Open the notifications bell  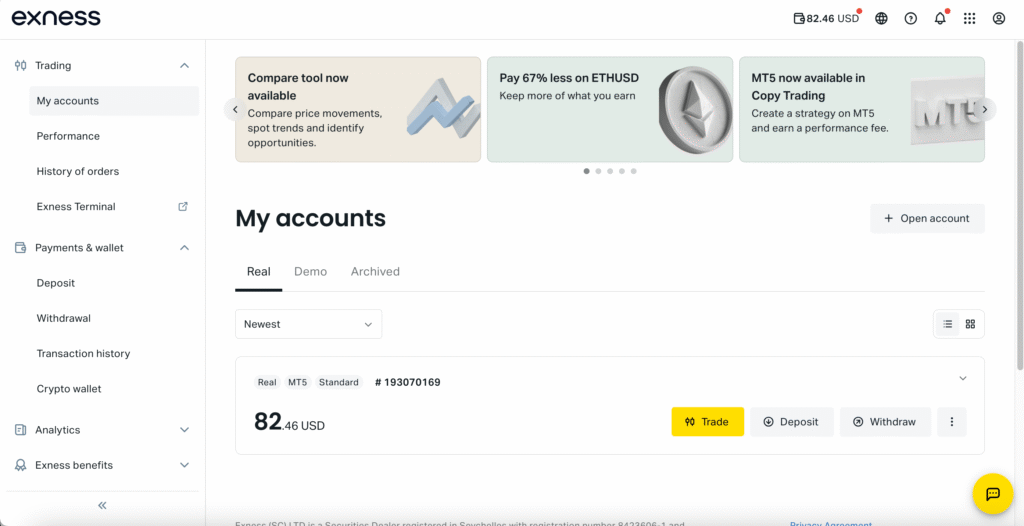[940, 18]
